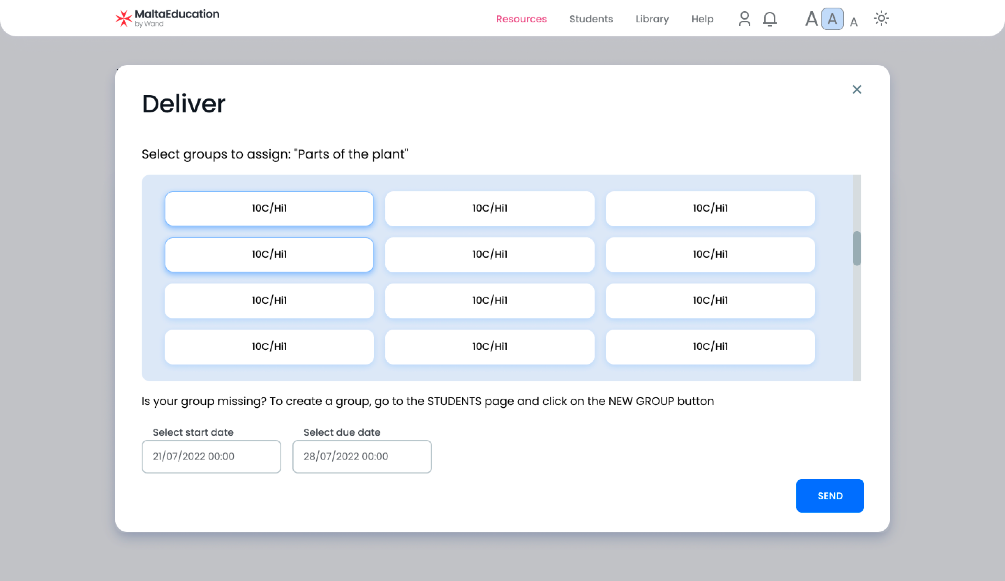Open the notifications bell
The height and width of the screenshot is (581, 1005).
770,19
